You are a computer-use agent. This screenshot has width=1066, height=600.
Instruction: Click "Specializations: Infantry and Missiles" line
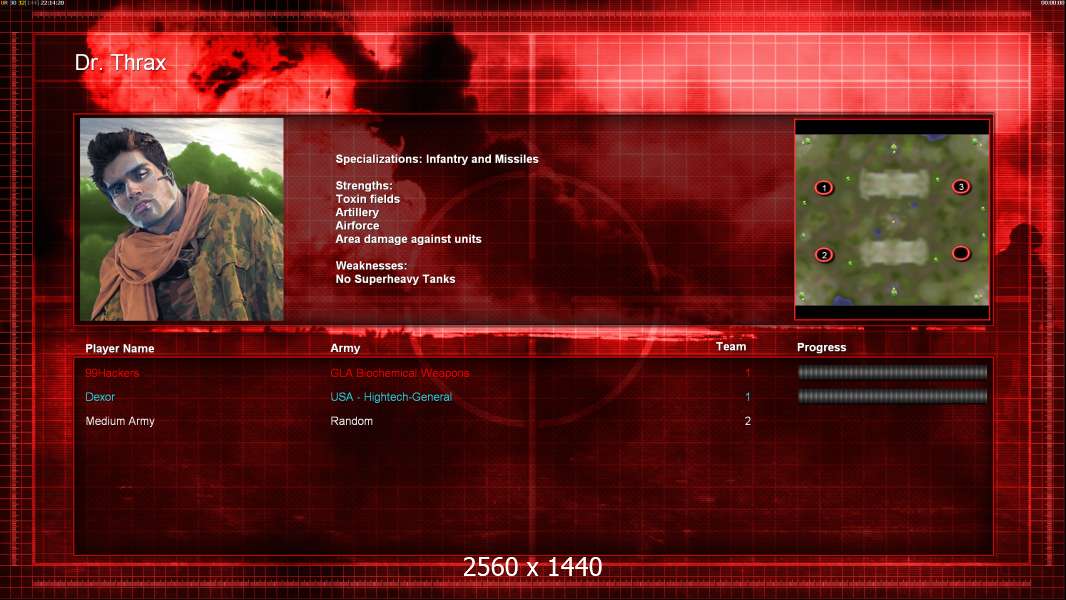[x=436, y=159]
